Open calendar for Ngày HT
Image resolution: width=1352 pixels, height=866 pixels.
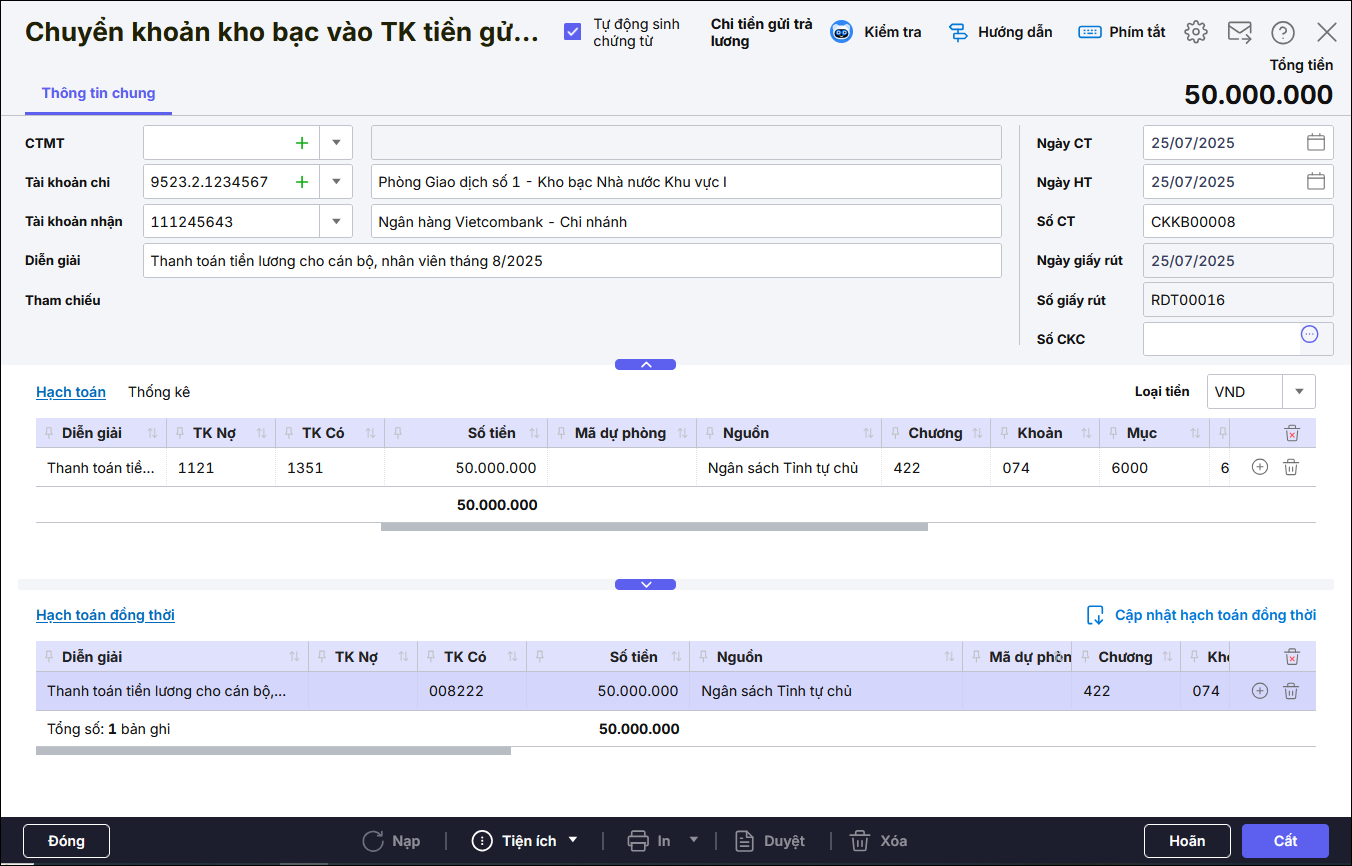1316,181
